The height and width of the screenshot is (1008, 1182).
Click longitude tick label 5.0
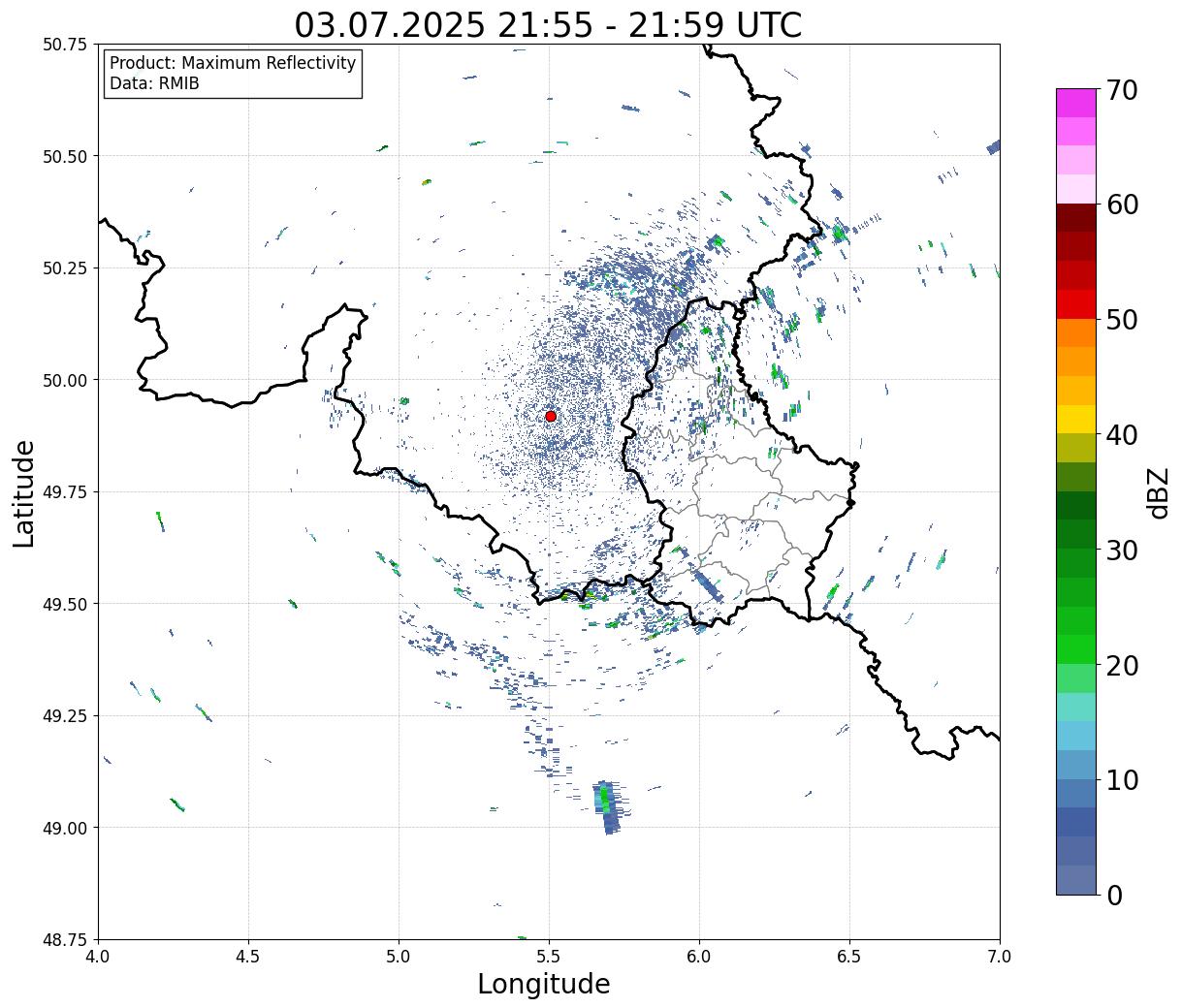pyautogui.click(x=399, y=957)
